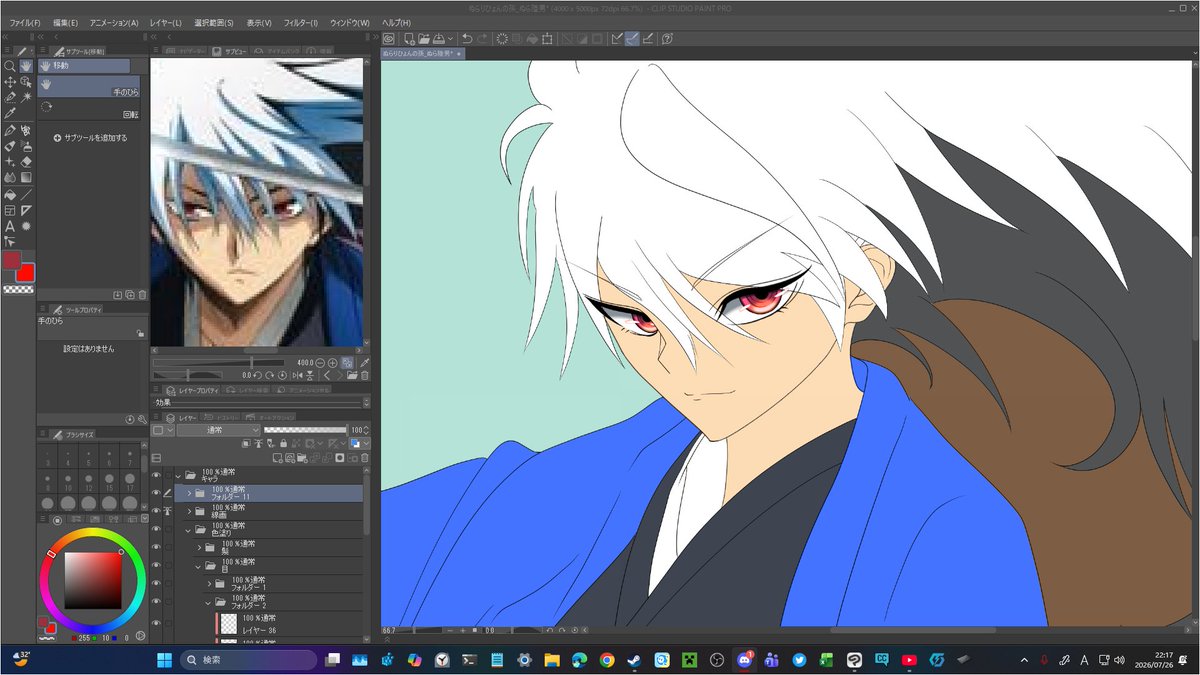Collapse the フォルダー 2 folder
1200x675 pixels.
coord(209,602)
